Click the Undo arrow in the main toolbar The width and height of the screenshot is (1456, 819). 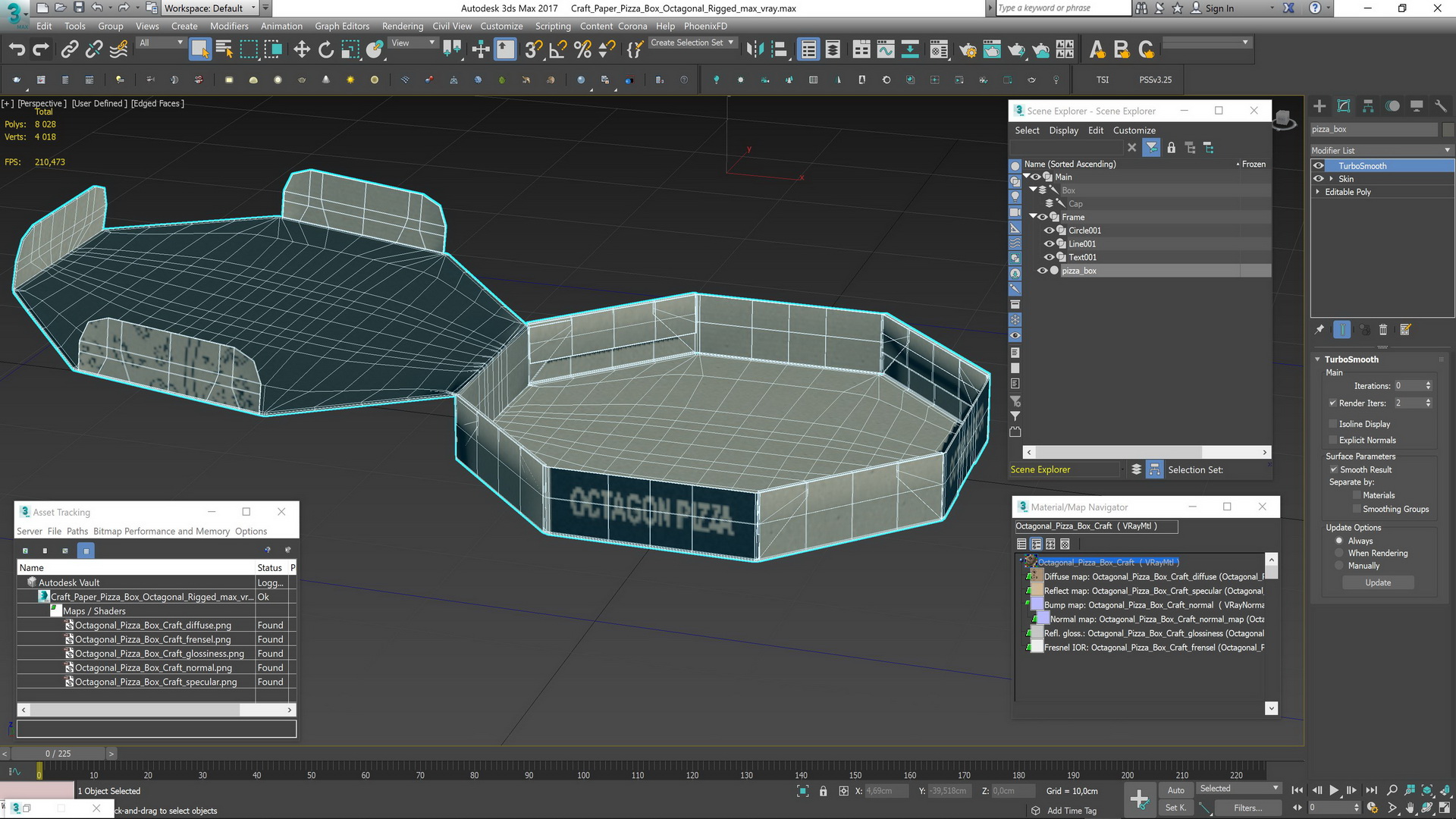click(17, 50)
